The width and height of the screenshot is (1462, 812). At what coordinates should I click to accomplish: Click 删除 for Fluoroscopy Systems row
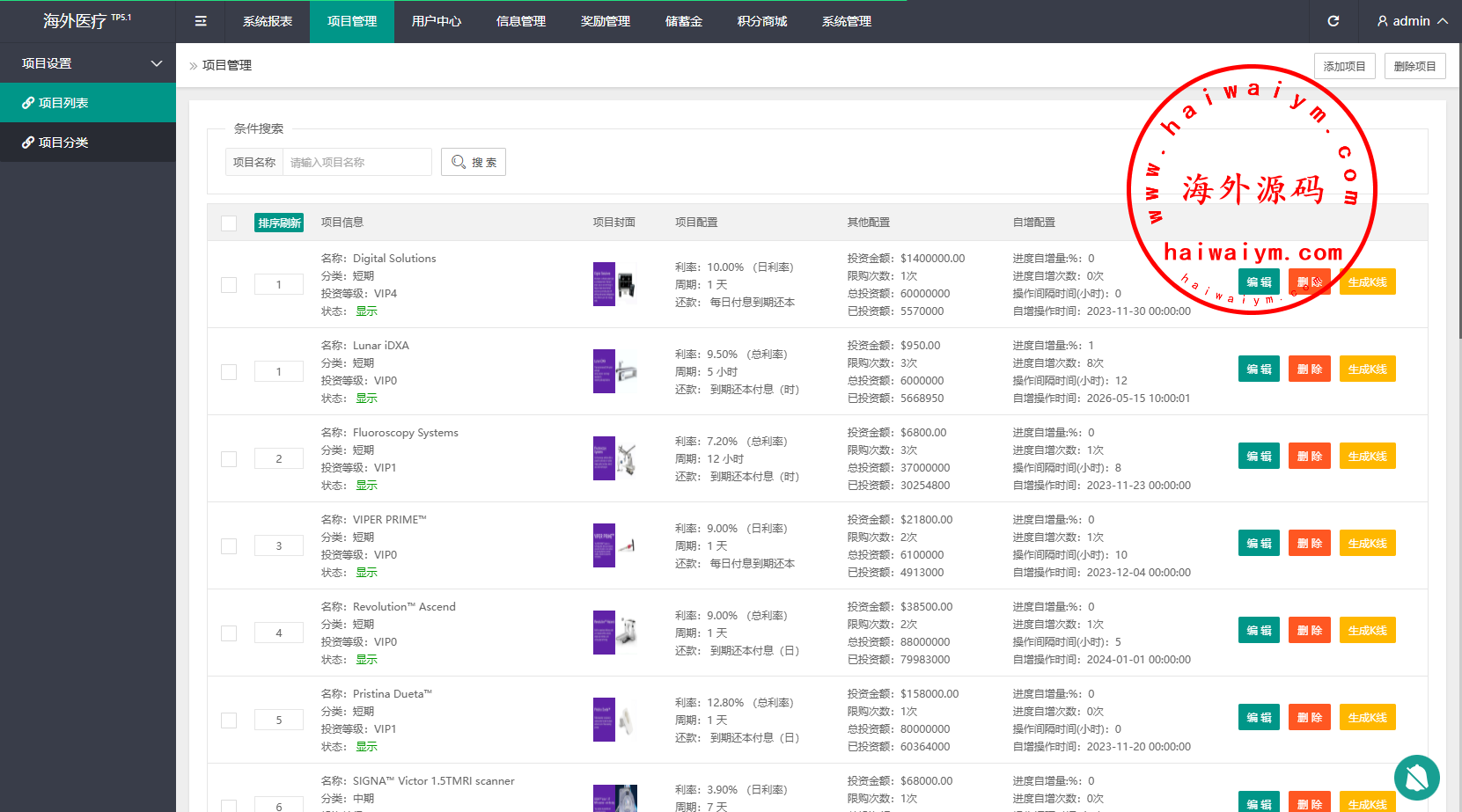pos(1310,457)
